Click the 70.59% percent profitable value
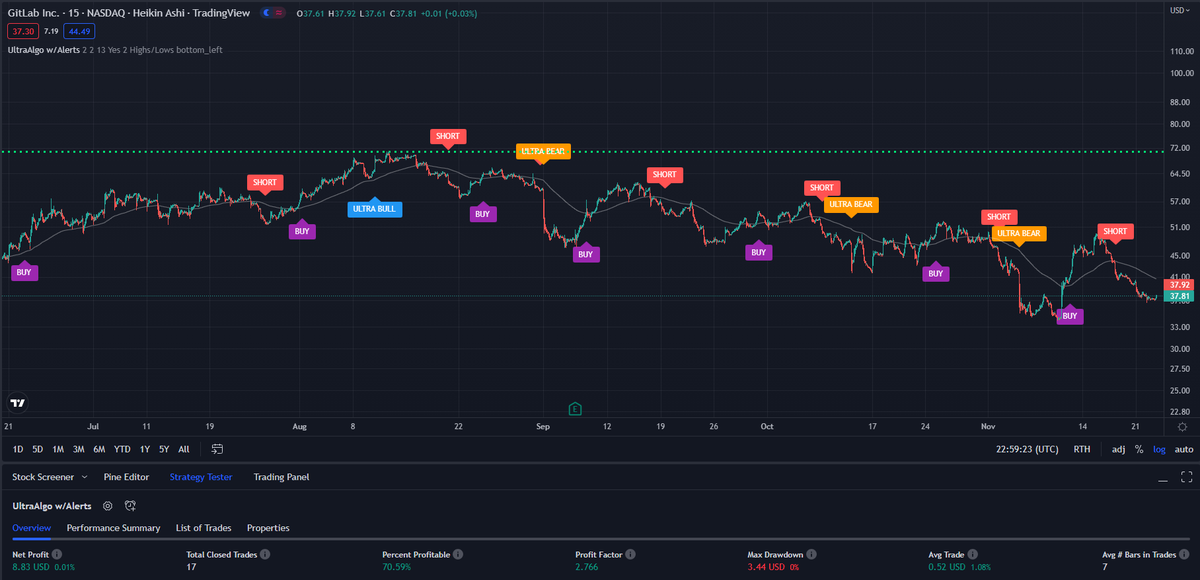The image size is (1200, 580). (x=398, y=567)
